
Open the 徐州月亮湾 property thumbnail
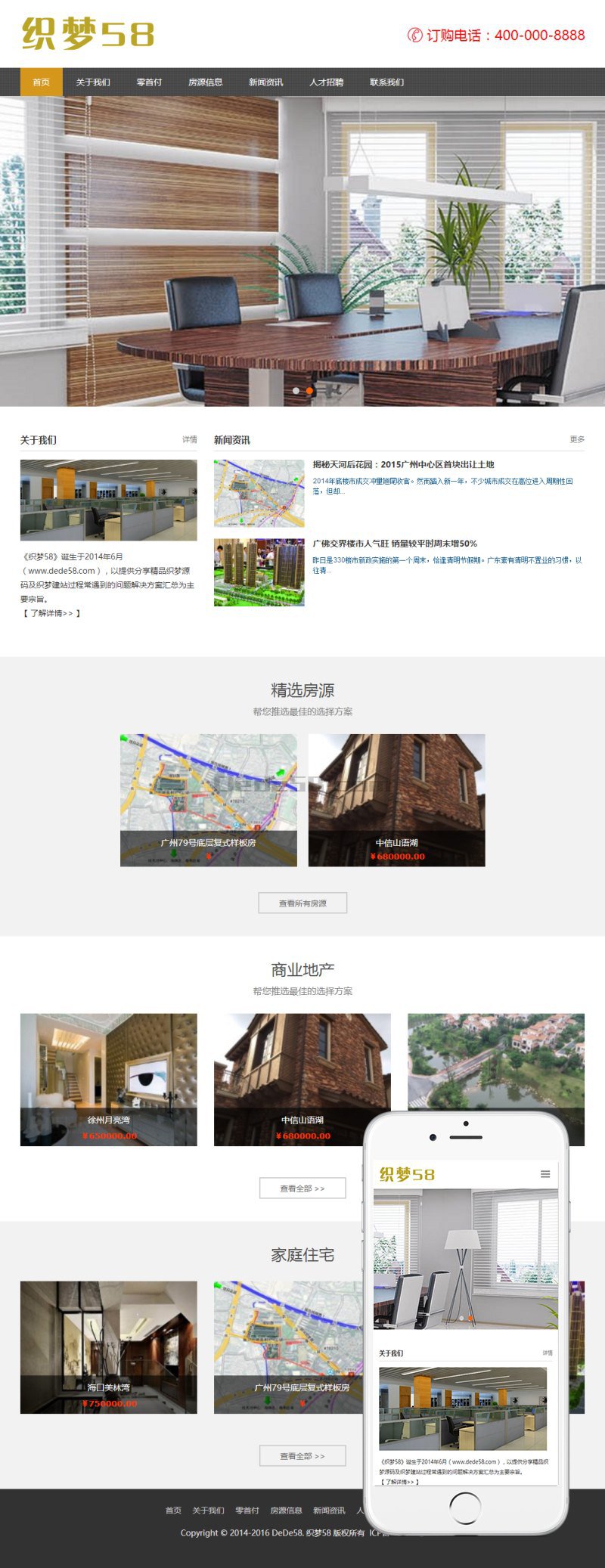(x=108, y=1079)
